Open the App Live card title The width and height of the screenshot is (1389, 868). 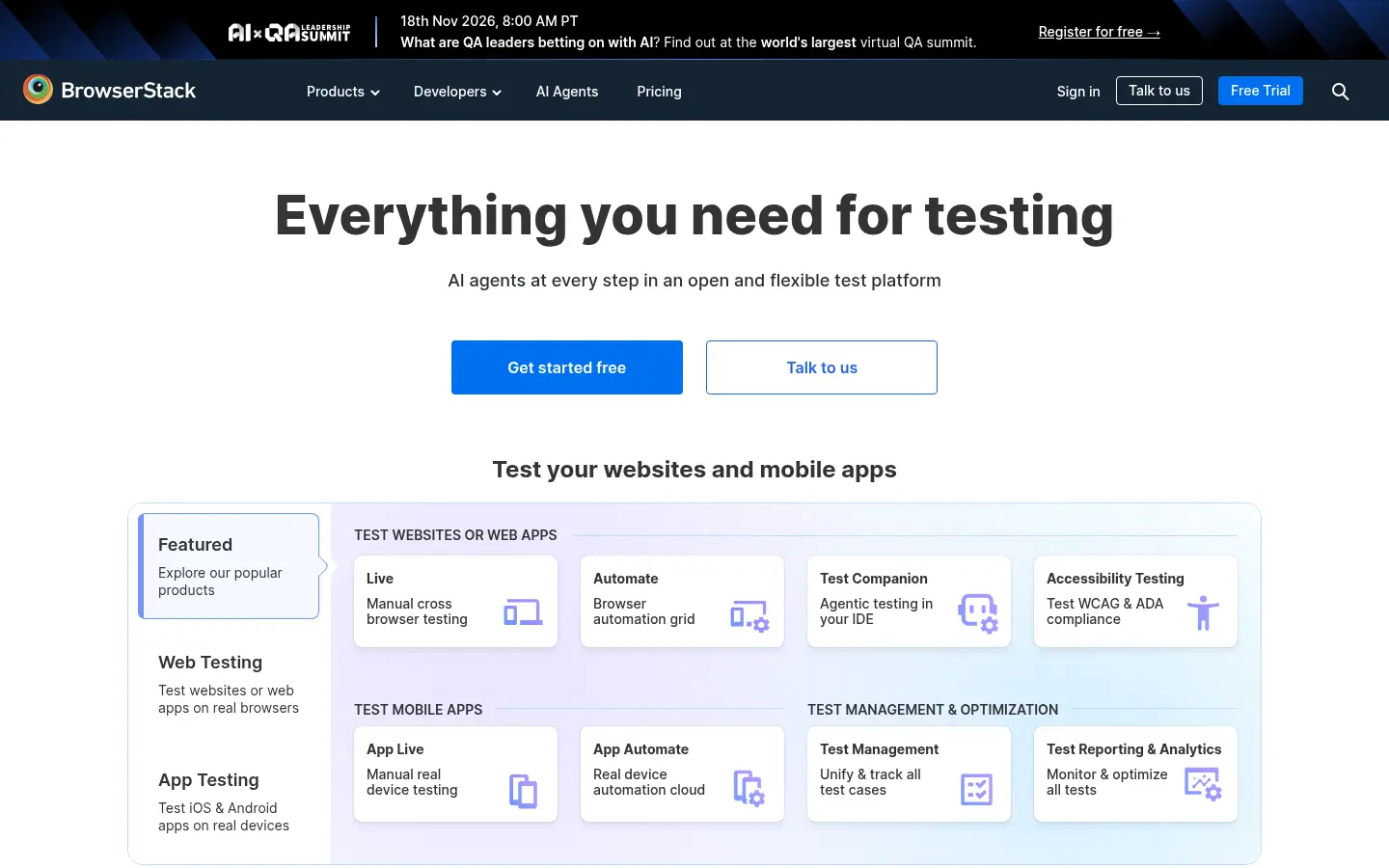point(395,749)
